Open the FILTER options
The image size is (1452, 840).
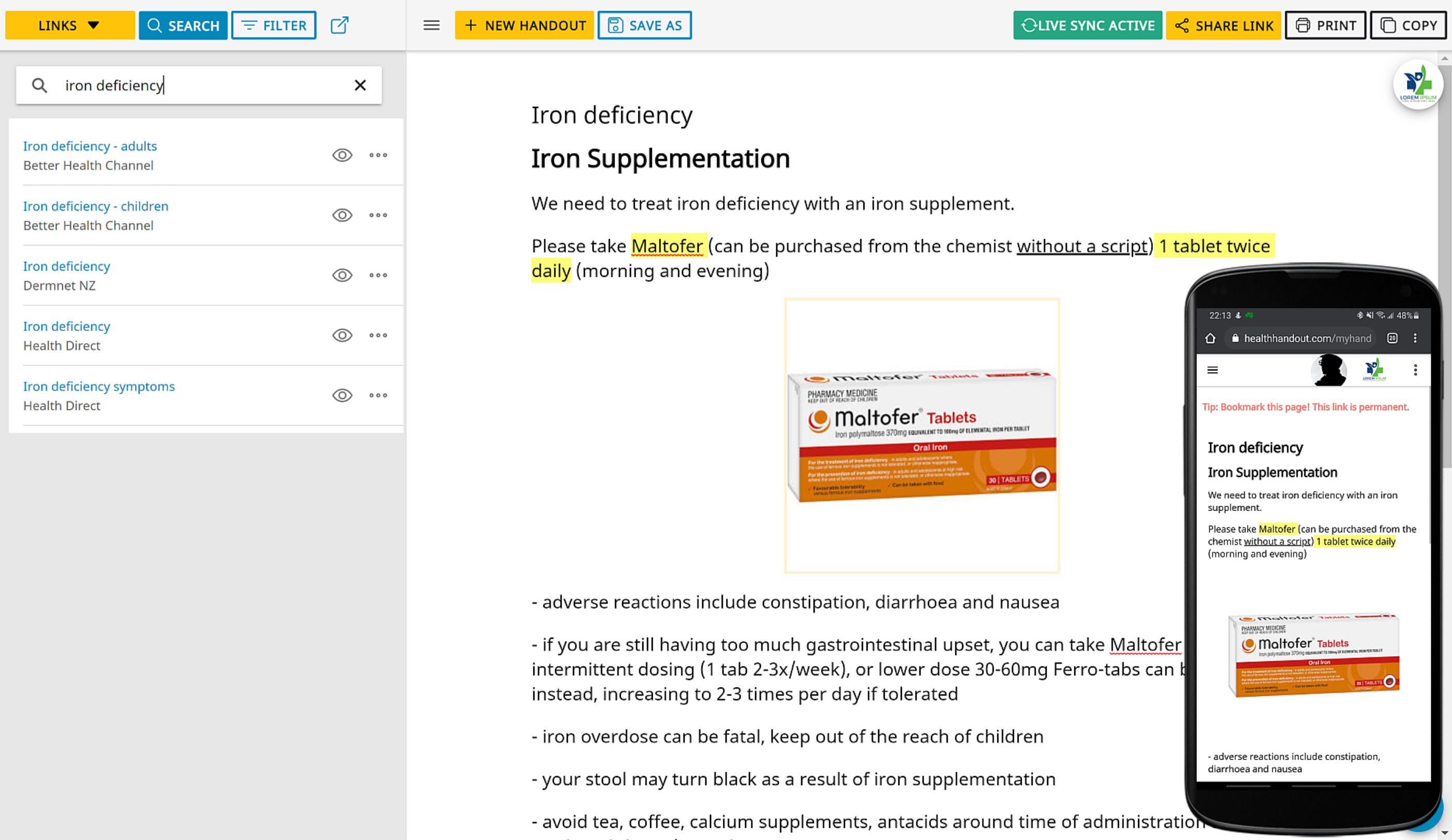pyautogui.click(x=273, y=25)
